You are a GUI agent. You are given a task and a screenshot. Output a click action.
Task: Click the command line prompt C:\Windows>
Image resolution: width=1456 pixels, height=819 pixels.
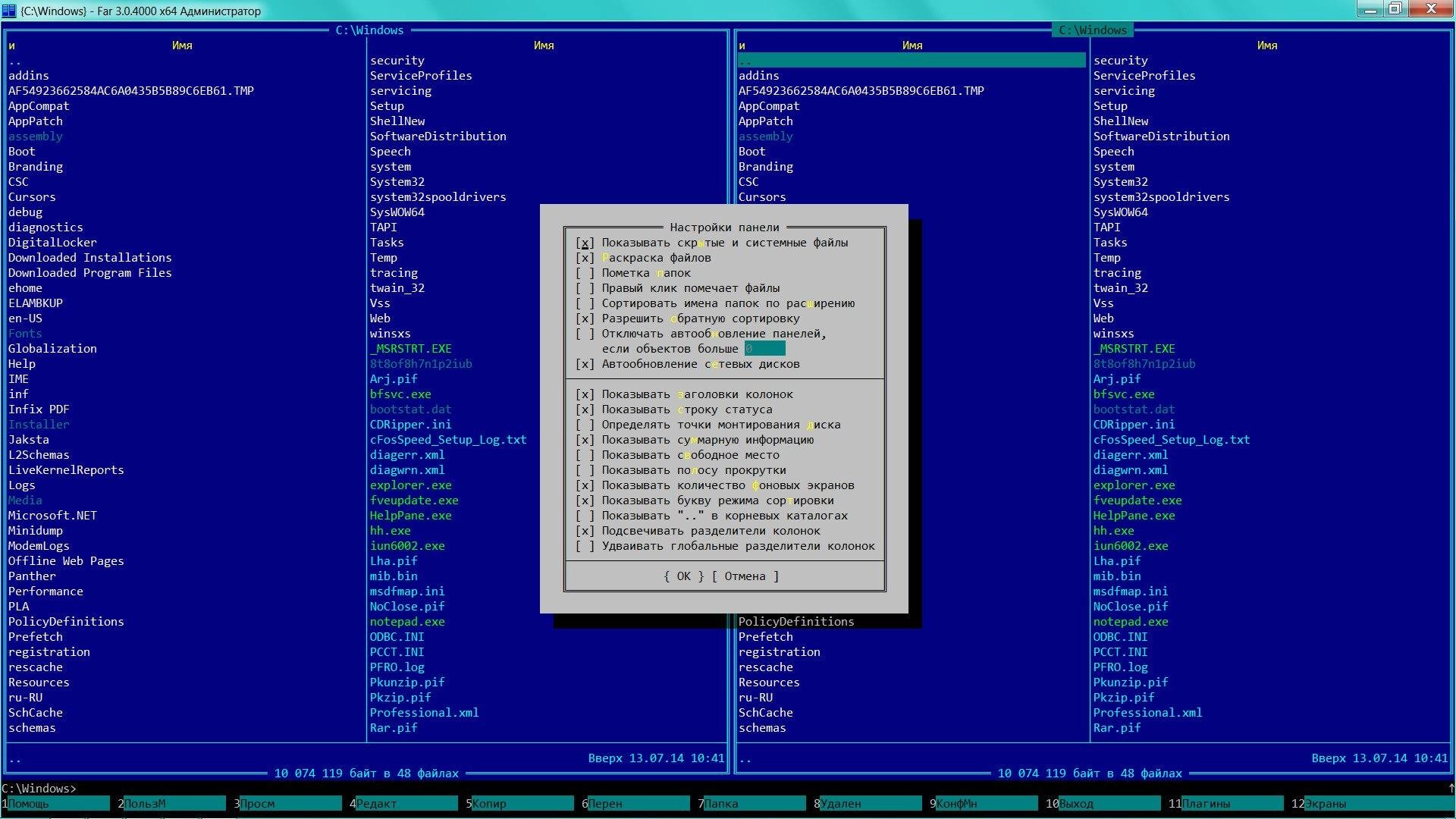(x=39, y=789)
